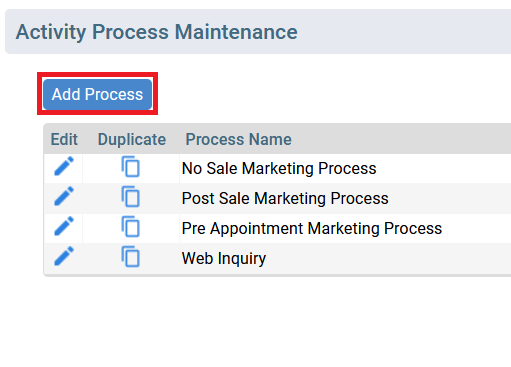Edit the Web Inquiry process
Screen dimensions: 511x367
coord(64,256)
